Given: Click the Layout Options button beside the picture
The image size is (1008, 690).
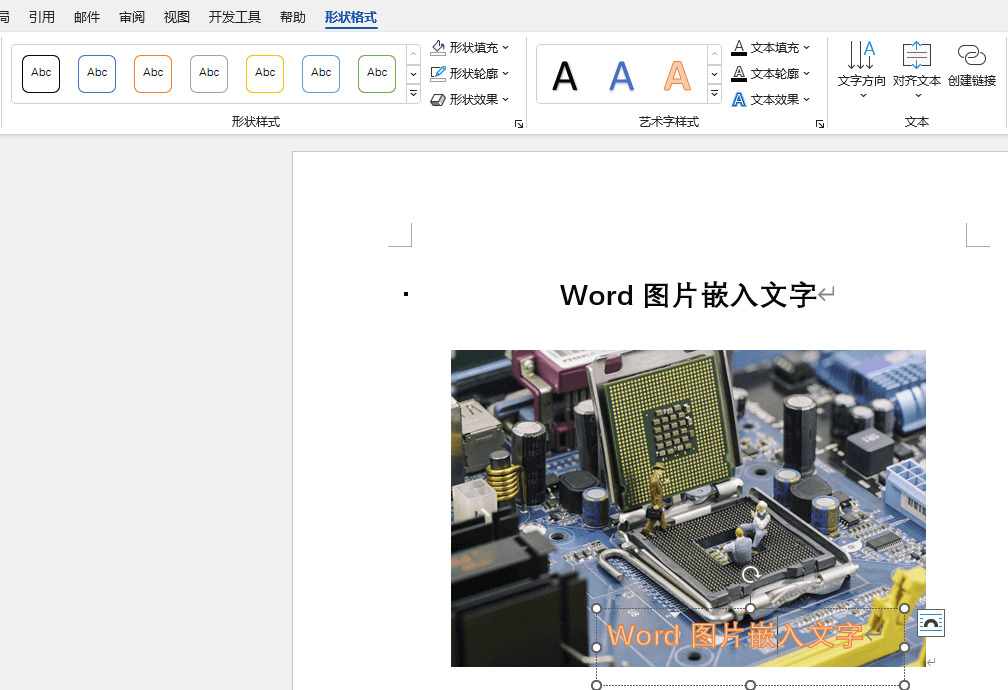Looking at the screenshot, I should click(x=930, y=622).
